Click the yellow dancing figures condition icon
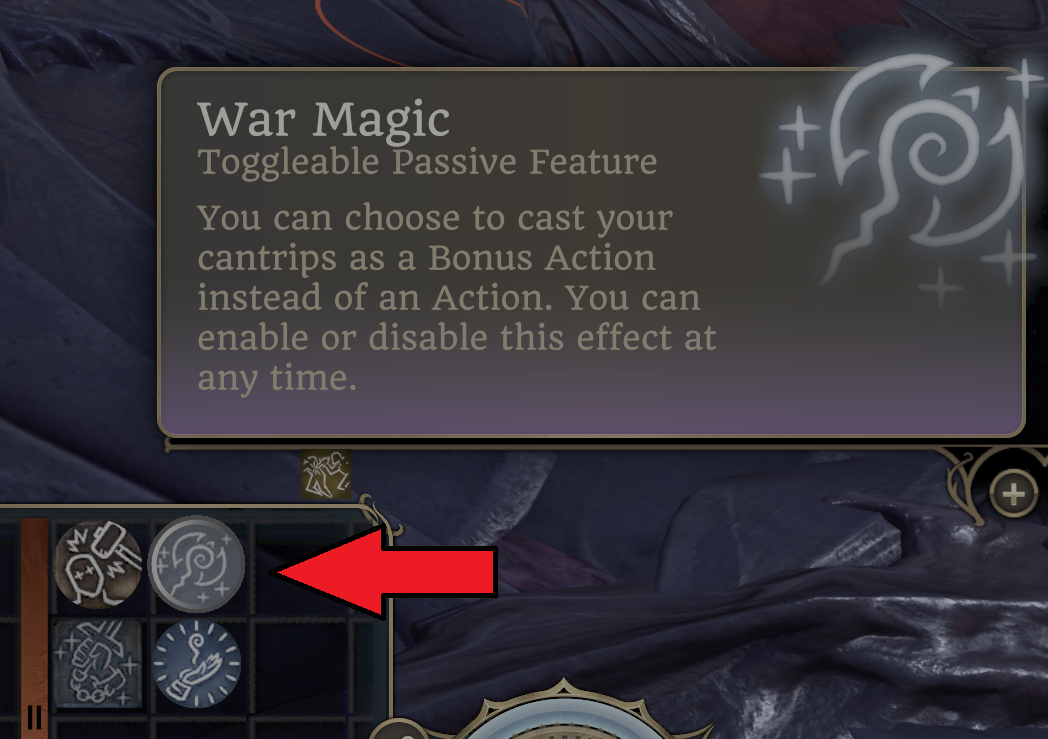Image resolution: width=1048 pixels, height=739 pixels. tap(325, 474)
